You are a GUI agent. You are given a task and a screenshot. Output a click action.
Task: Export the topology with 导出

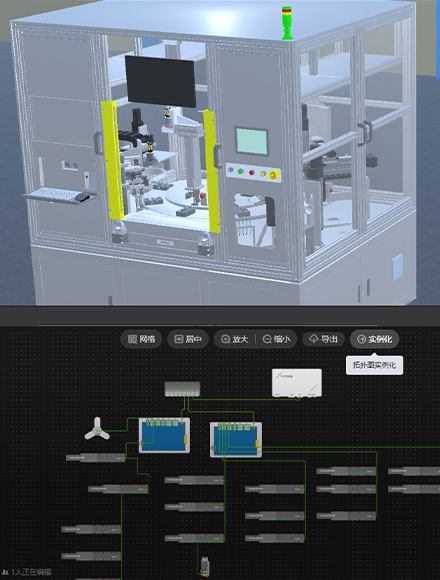(323, 339)
